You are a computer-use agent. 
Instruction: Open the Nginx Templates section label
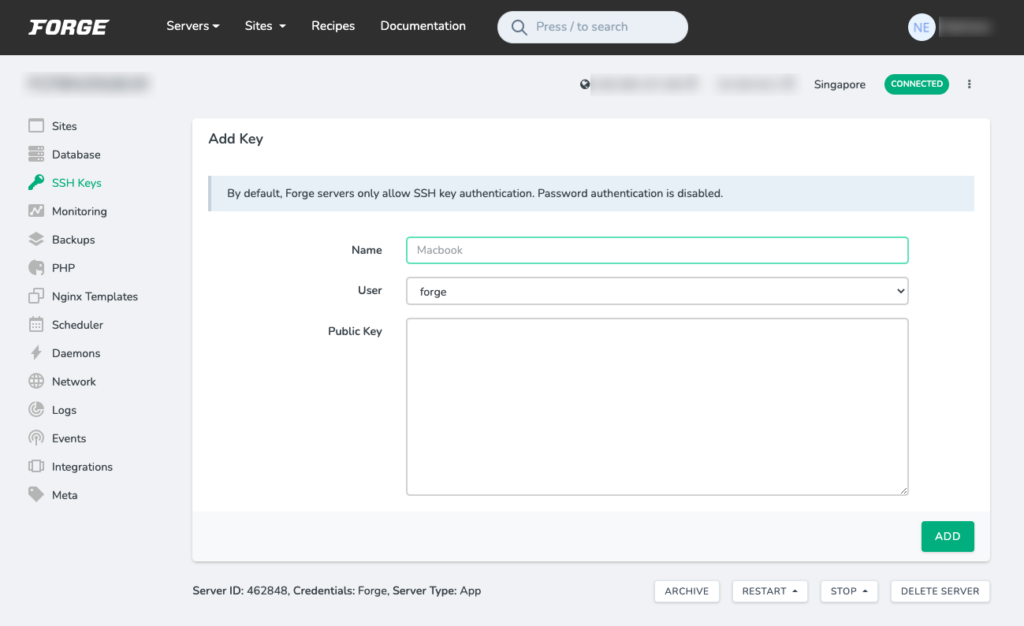(x=95, y=296)
